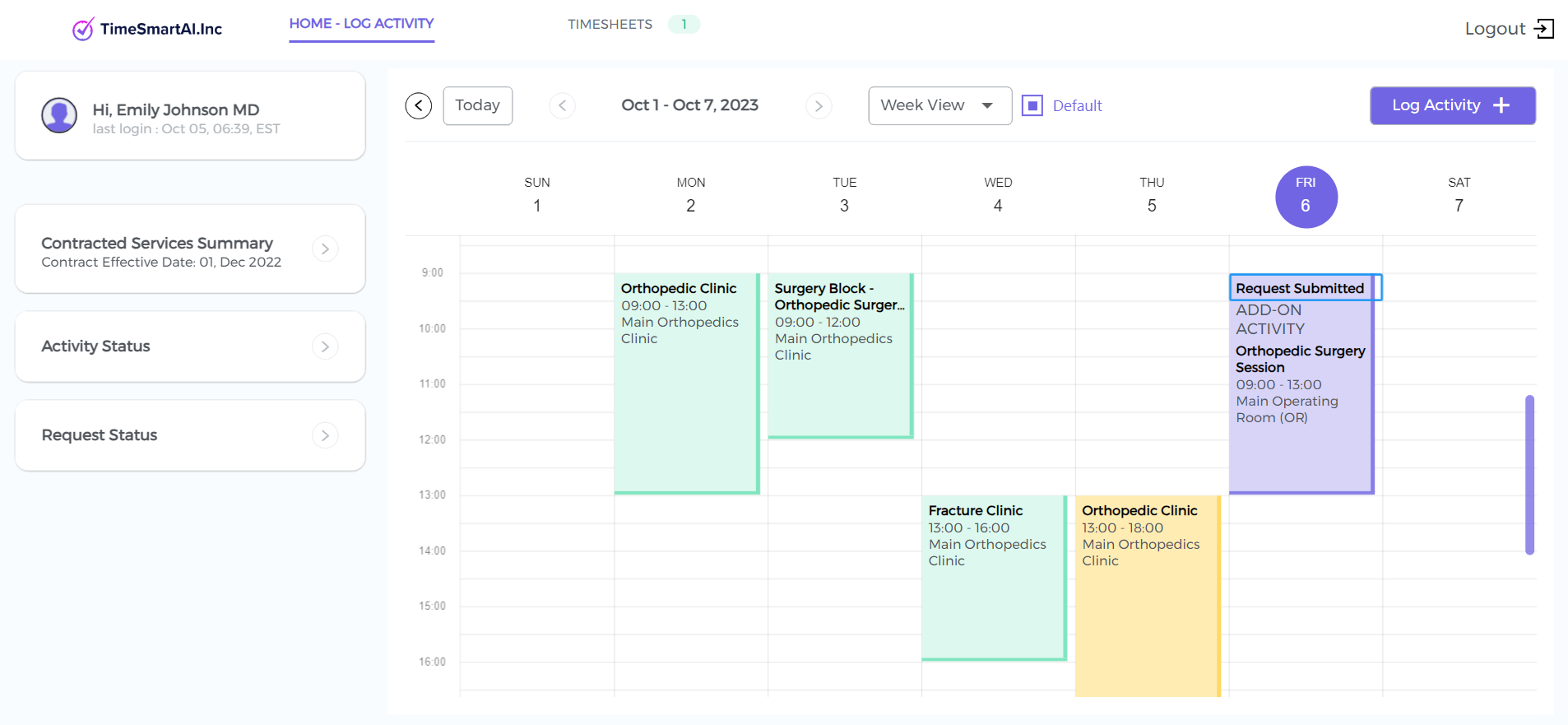Viewport: 1568px width, 725px height.
Task: Expand Contracted Services Summary panel
Action: tap(325, 249)
